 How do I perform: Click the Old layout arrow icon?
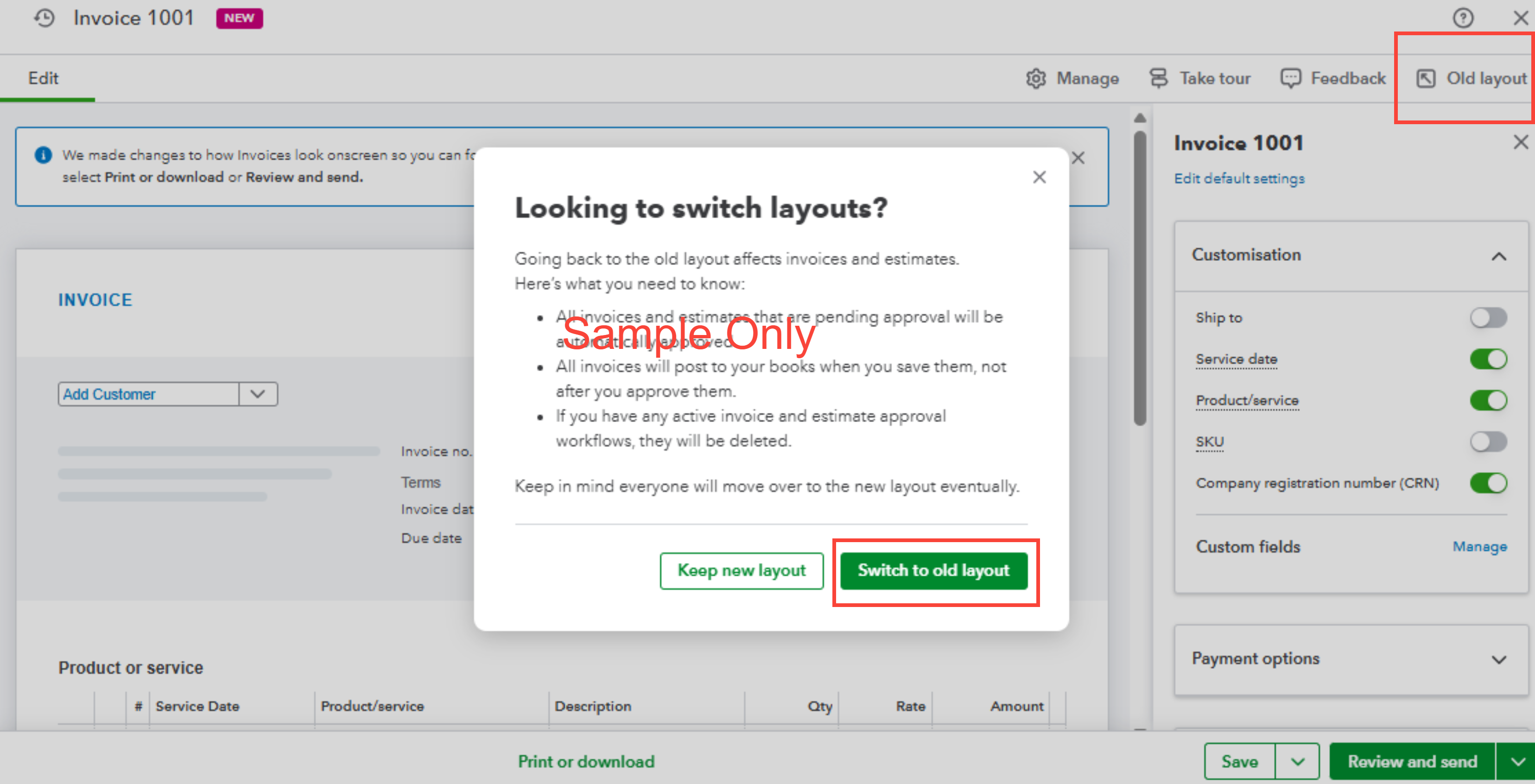[1425, 79]
